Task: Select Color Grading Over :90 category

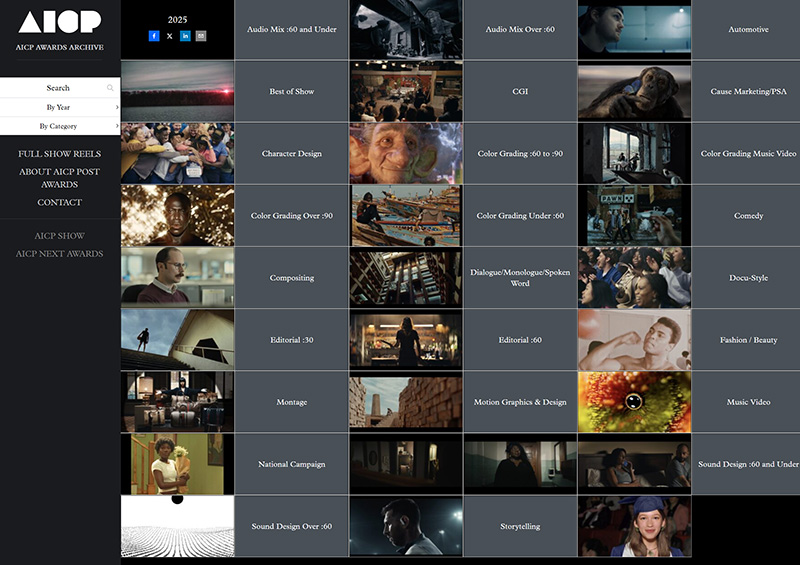Action: (292, 215)
